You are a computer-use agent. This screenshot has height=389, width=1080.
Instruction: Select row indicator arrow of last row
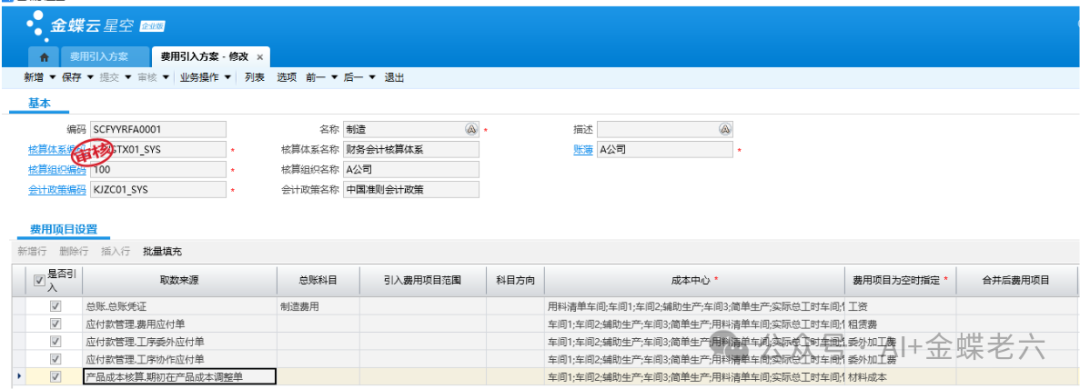(x=19, y=377)
